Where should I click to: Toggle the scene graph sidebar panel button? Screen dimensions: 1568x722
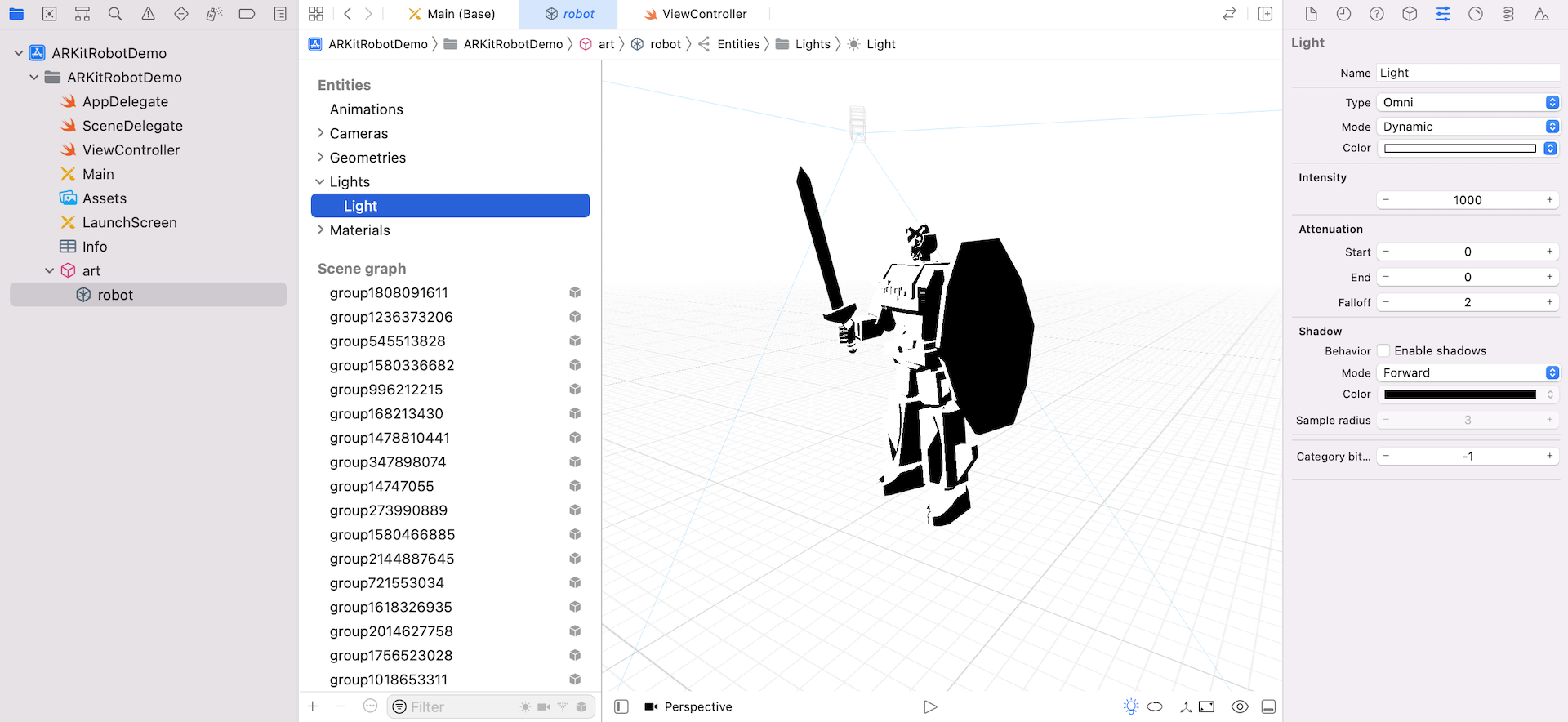pos(621,706)
